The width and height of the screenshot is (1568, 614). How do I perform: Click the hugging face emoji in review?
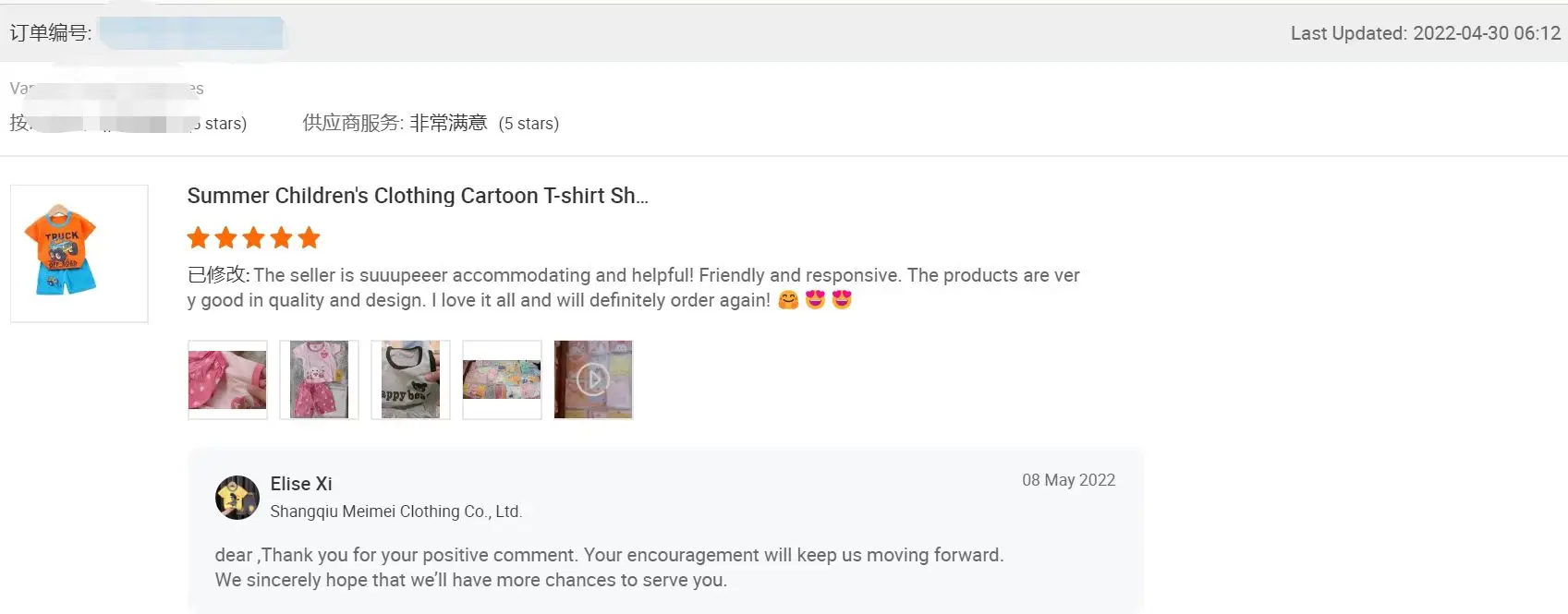click(x=788, y=300)
